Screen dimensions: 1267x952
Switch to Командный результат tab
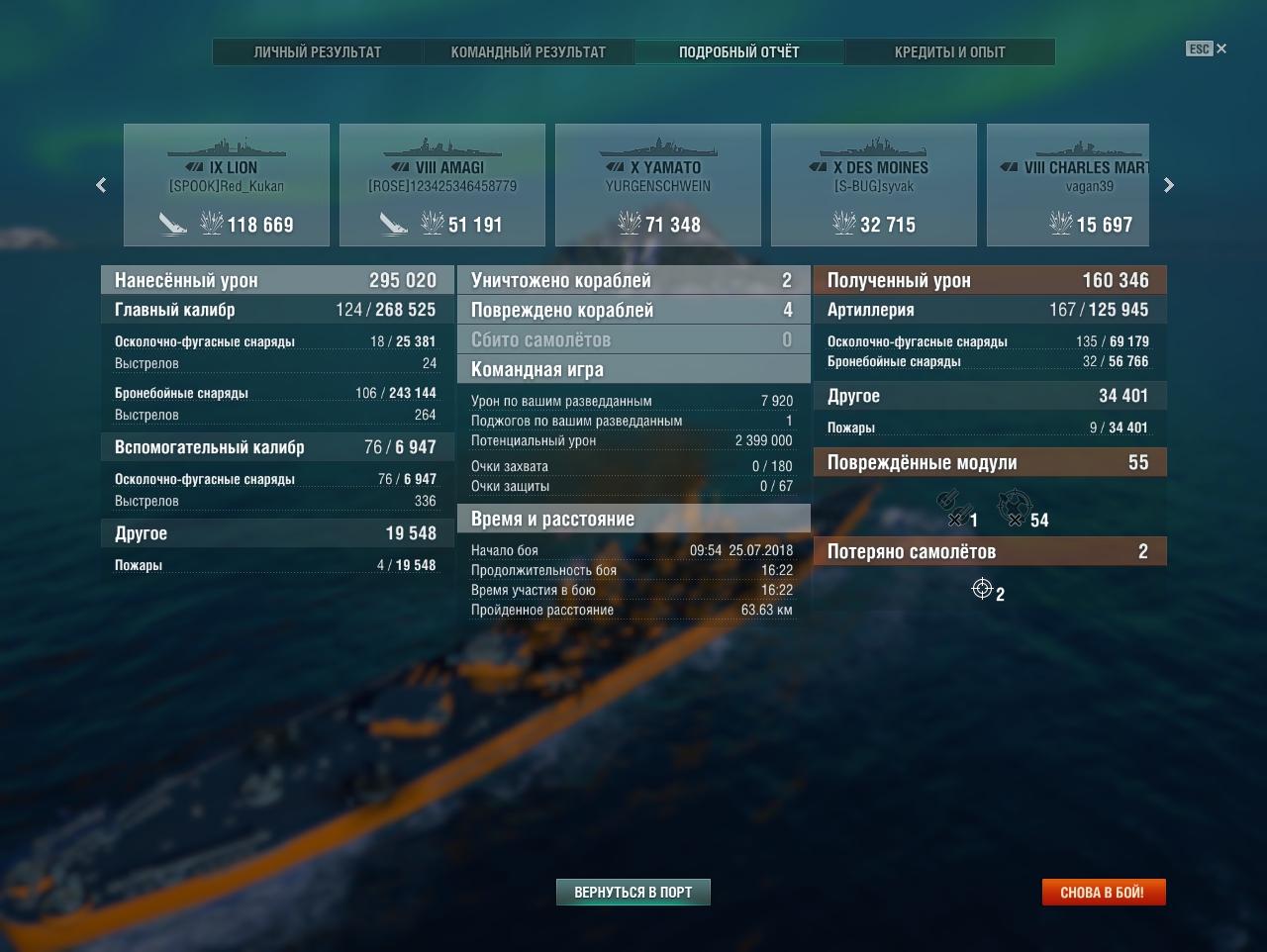click(x=529, y=51)
